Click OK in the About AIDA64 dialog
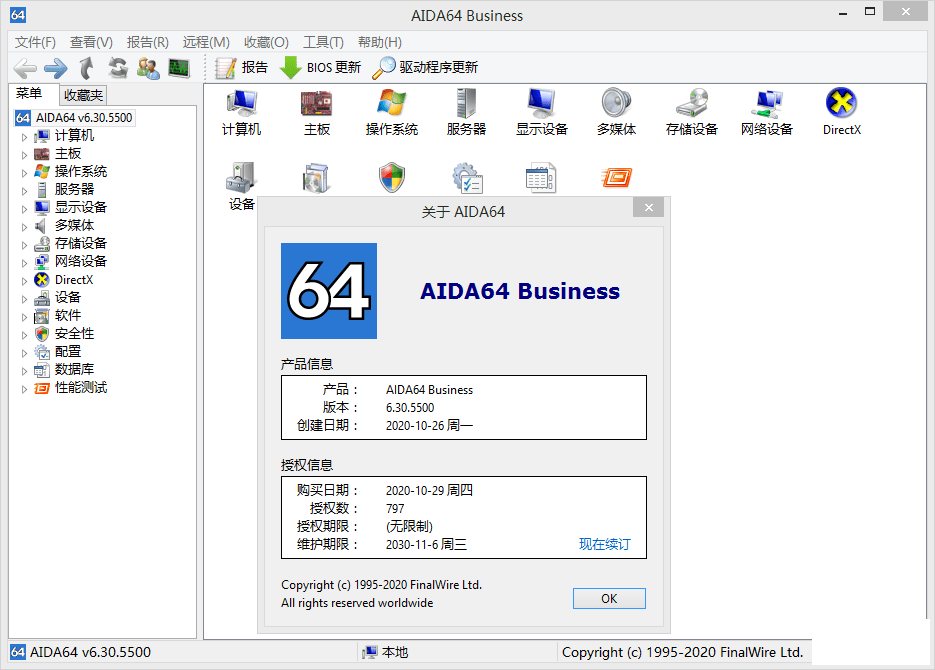The width and height of the screenshot is (935, 670). (609, 598)
